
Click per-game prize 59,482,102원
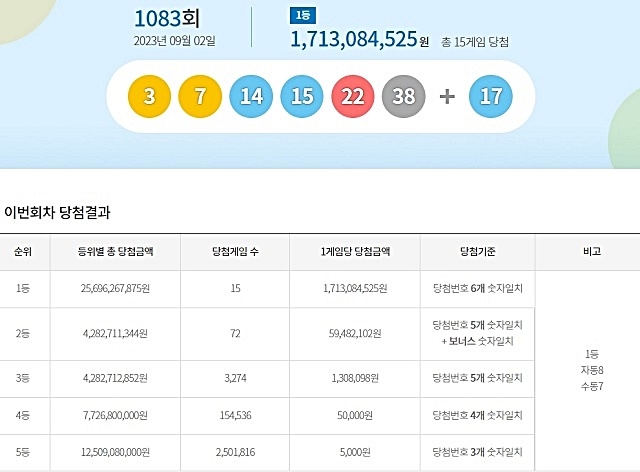(355, 334)
